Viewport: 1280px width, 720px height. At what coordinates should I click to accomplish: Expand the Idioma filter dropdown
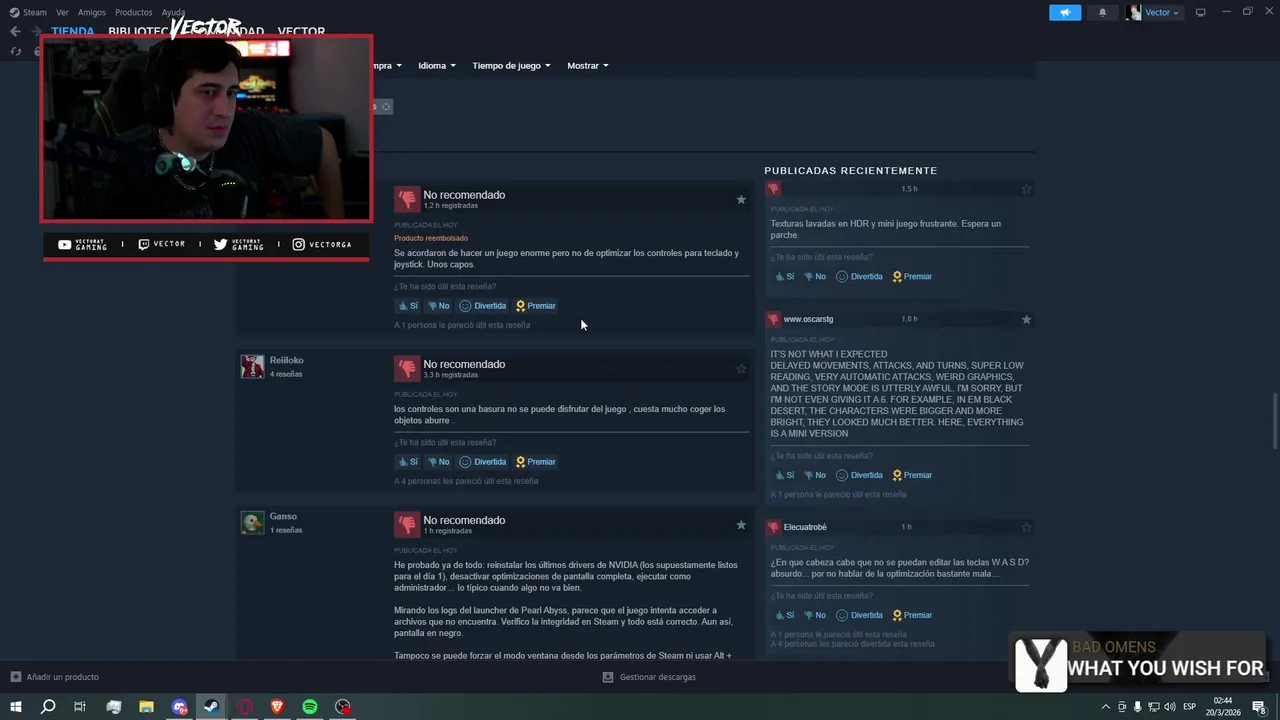[437, 66]
